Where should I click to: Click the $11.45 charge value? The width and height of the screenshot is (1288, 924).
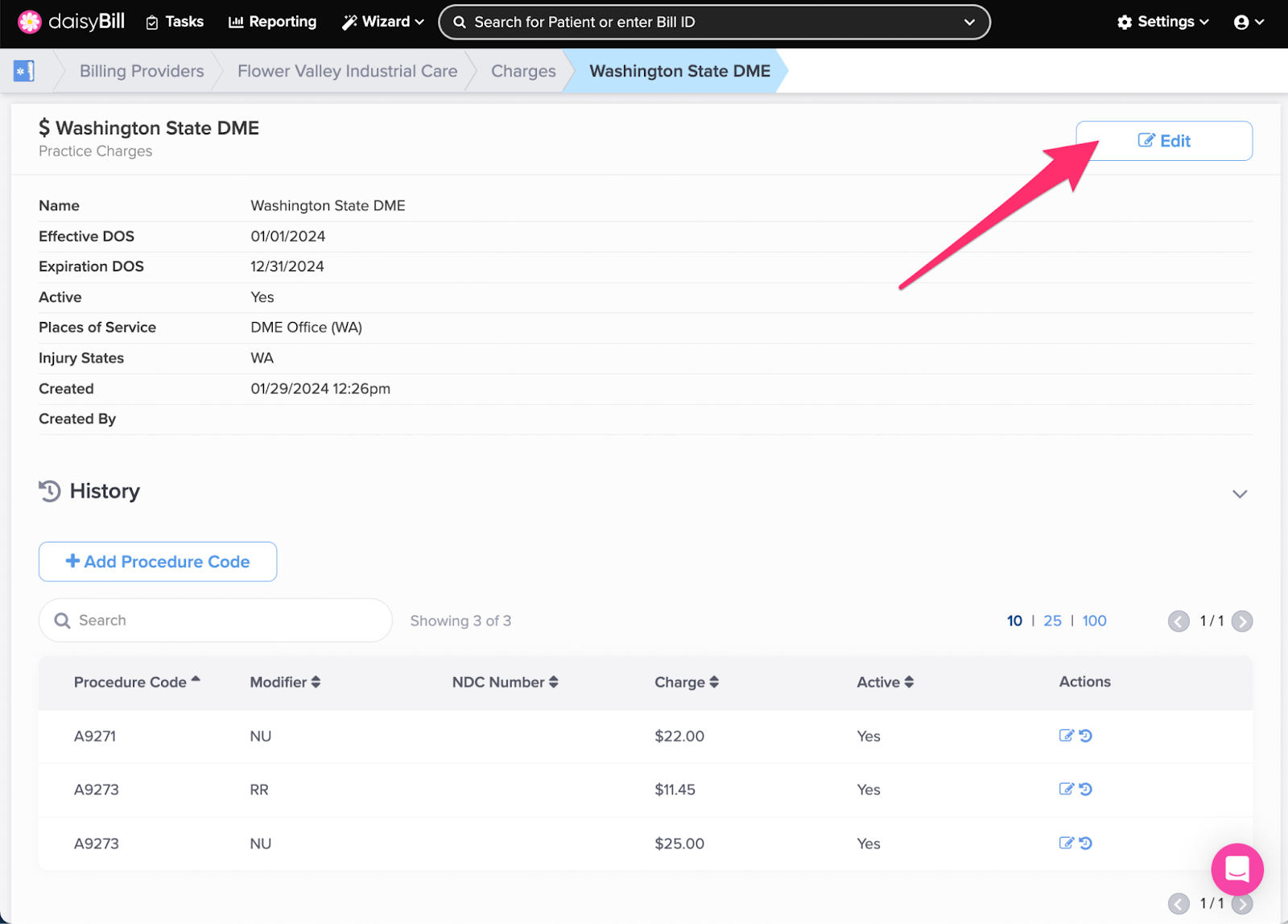click(675, 790)
